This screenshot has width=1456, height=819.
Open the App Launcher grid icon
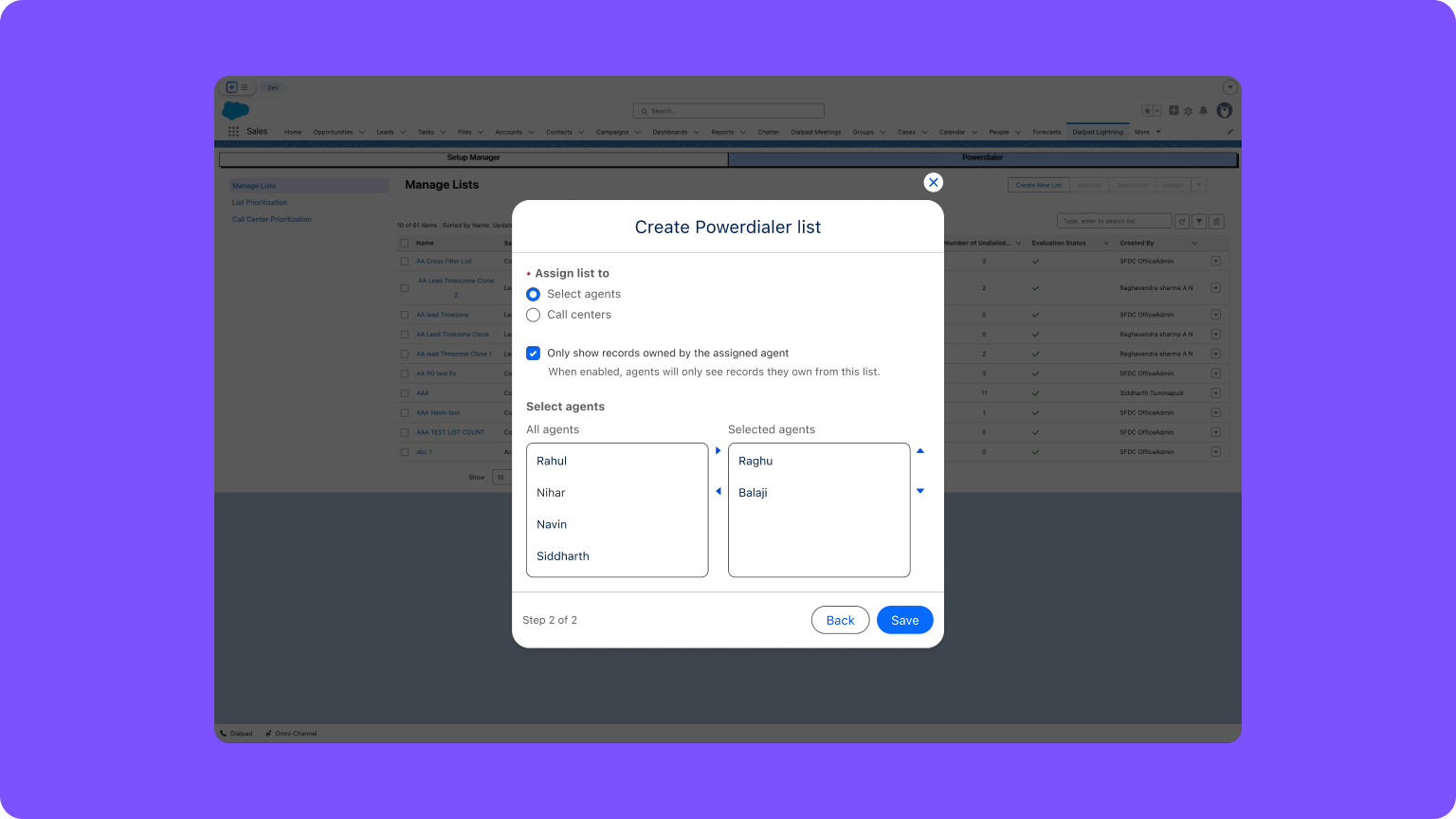coord(233,132)
